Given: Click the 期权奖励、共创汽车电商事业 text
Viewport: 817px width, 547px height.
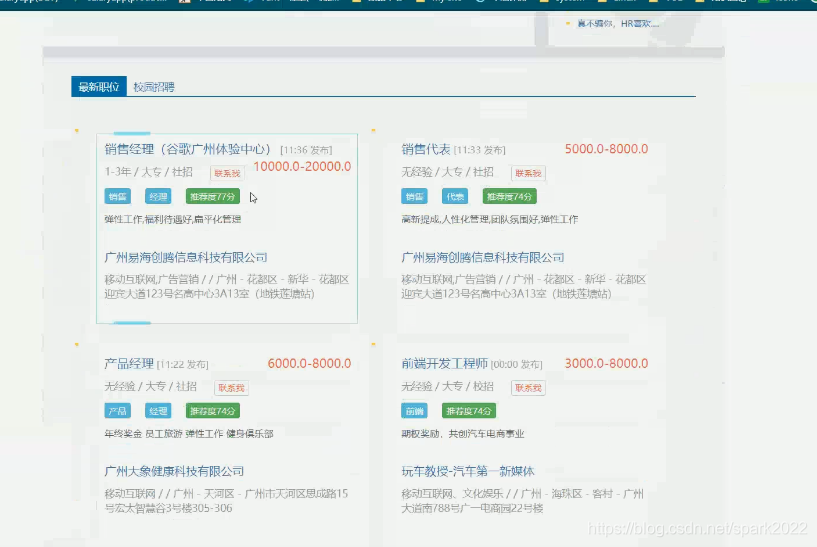Looking at the screenshot, I should click(x=463, y=434).
